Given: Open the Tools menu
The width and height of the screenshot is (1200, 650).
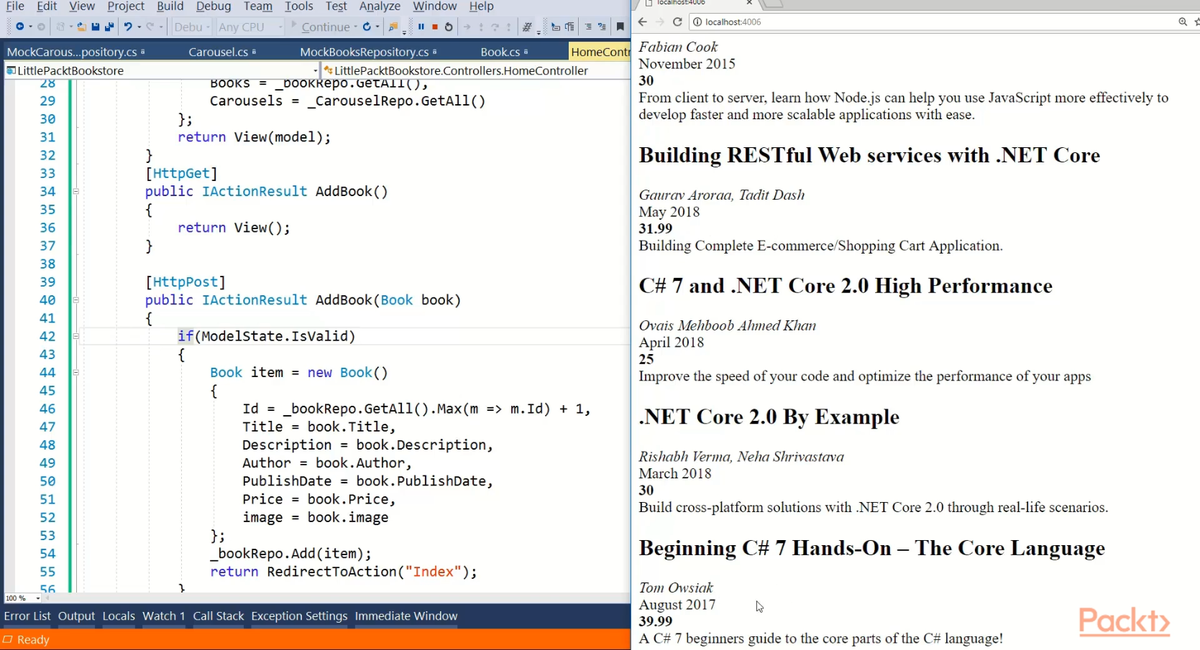Looking at the screenshot, I should click(x=299, y=6).
